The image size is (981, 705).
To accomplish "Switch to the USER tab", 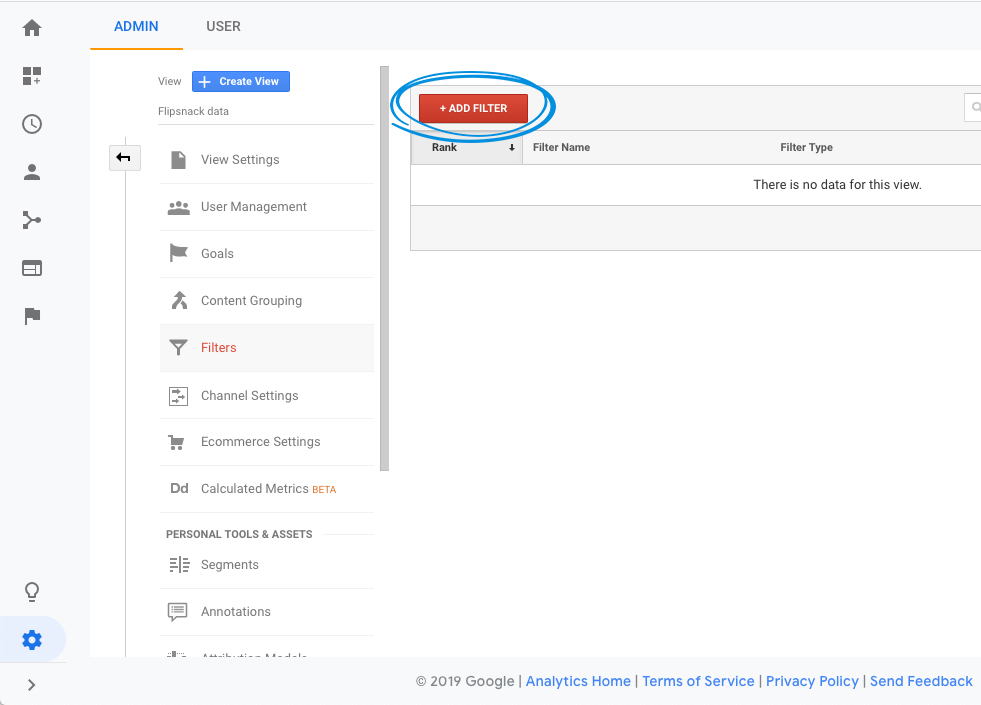I will 223,26.
